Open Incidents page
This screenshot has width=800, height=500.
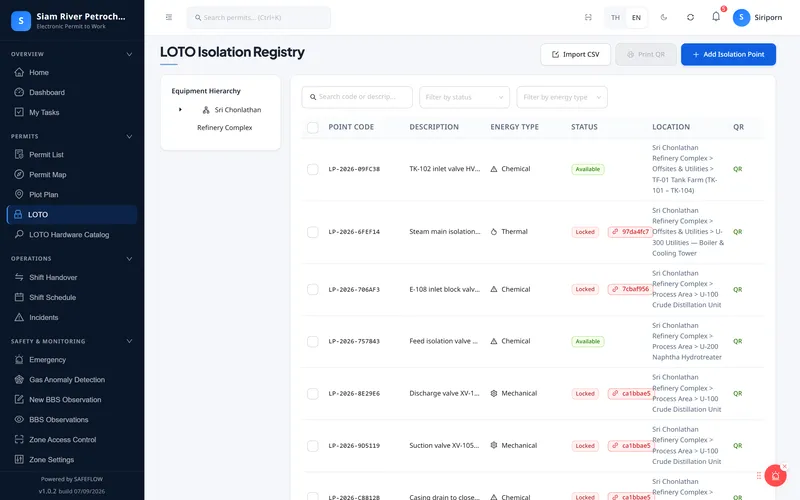72,317
